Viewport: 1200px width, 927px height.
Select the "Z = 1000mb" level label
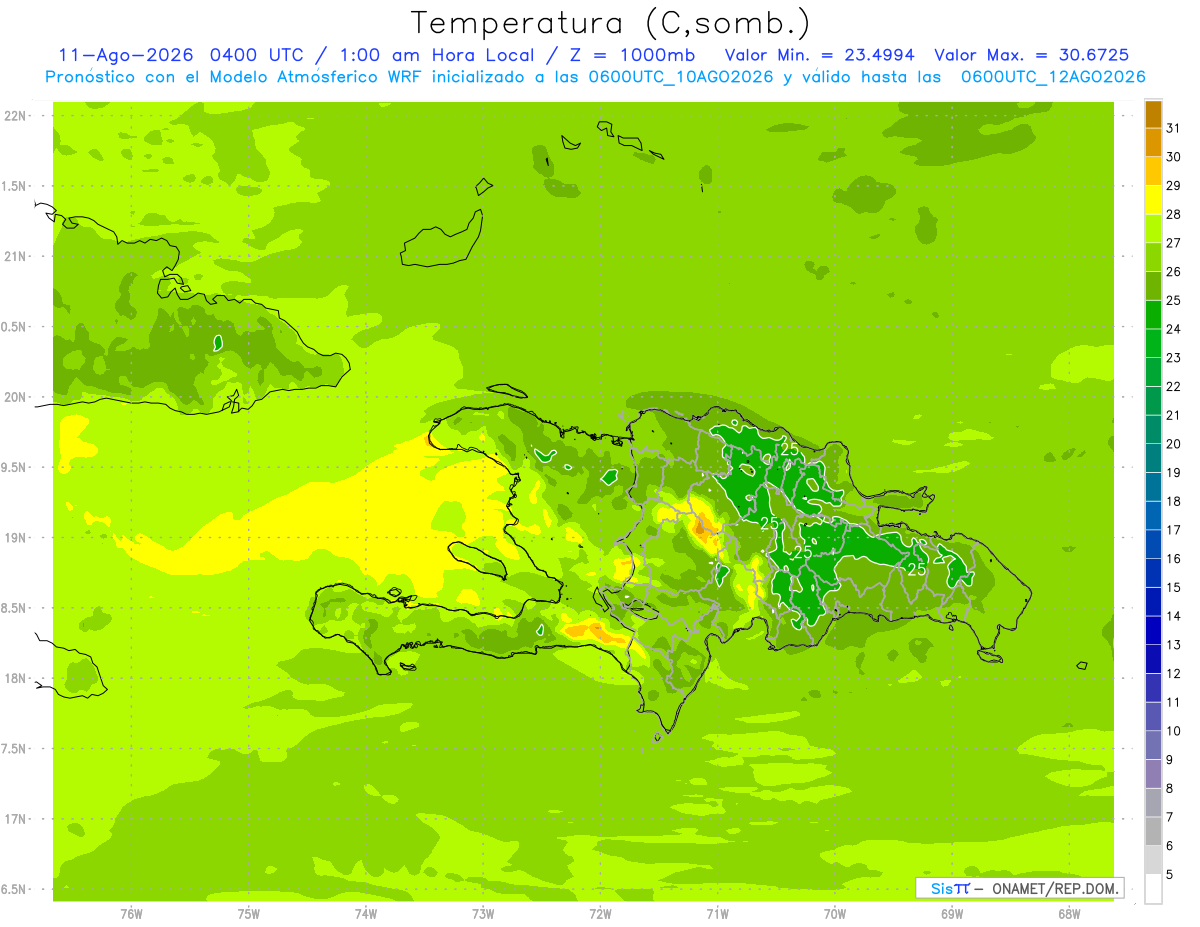click(x=635, y=55)
